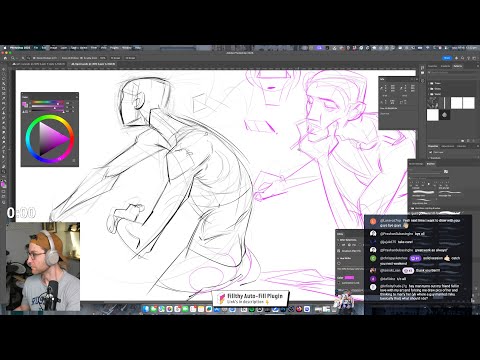Select the Frame tool
Screen dimensions: 480x360
pos(4,94)
